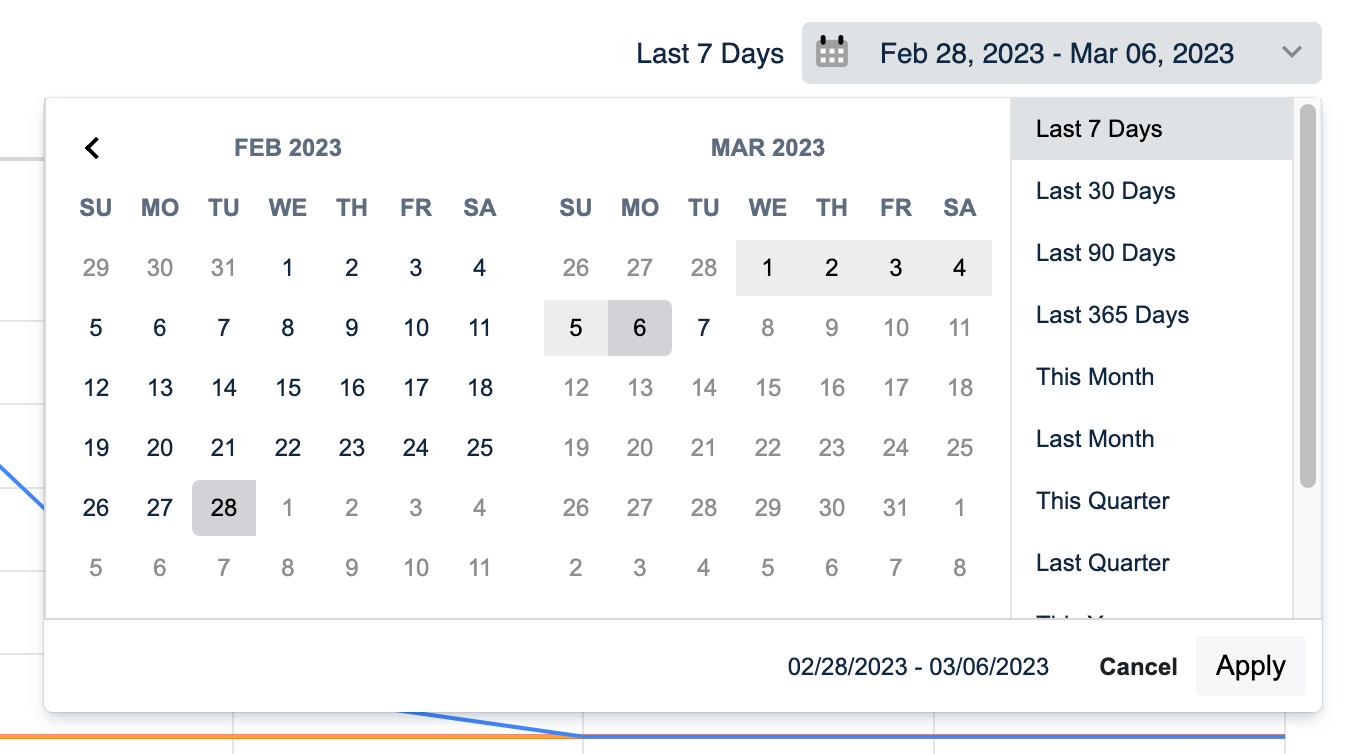Select March 7 in the calendar
Image resolution: width=1350 pixels, height=754 pixels.
click(x=704, y=328)
